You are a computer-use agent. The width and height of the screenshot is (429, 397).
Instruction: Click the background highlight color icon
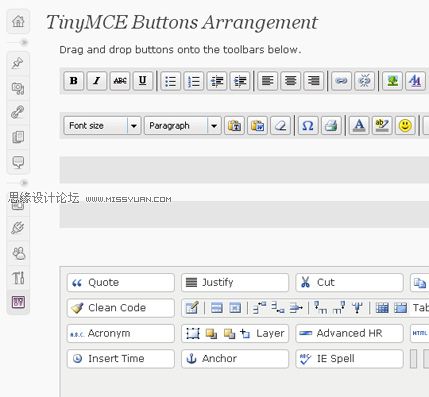[x=382, y=126]
